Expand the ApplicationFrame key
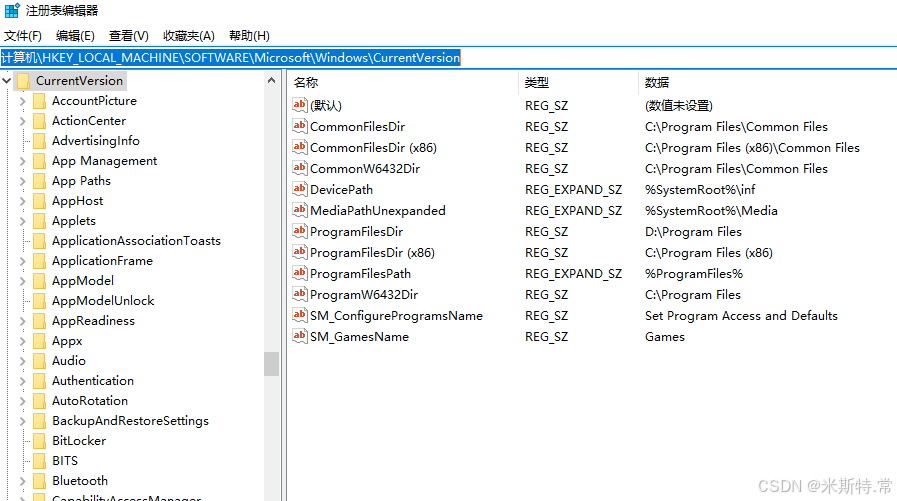 coord(23,261)
